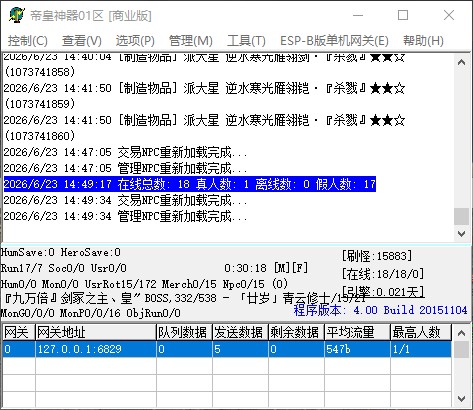Click the gateway table scroll-down arrow
Viewport: 473px width, 410px height.
pyautogui.click(x=462, y=398)
